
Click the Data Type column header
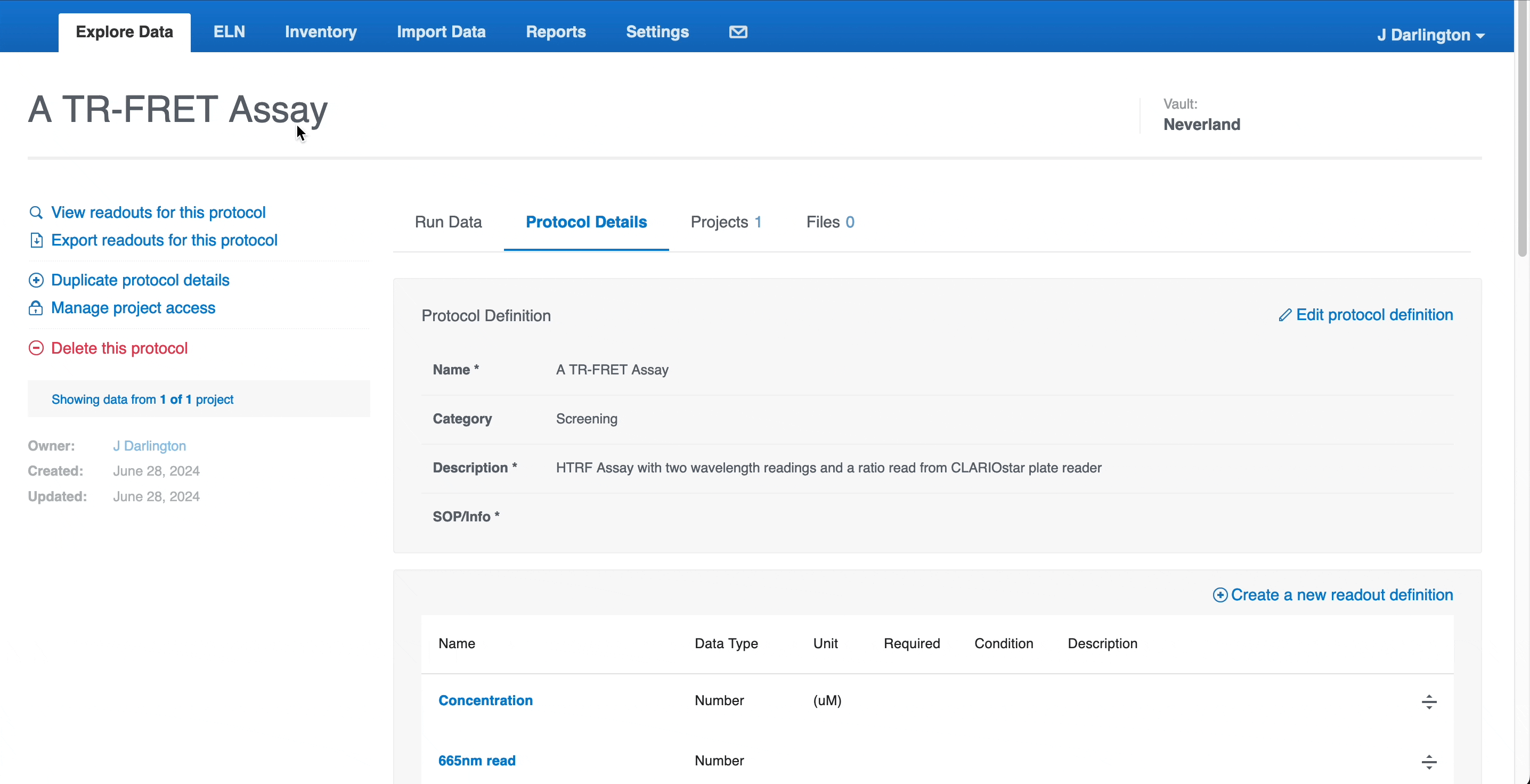point(727,644)
